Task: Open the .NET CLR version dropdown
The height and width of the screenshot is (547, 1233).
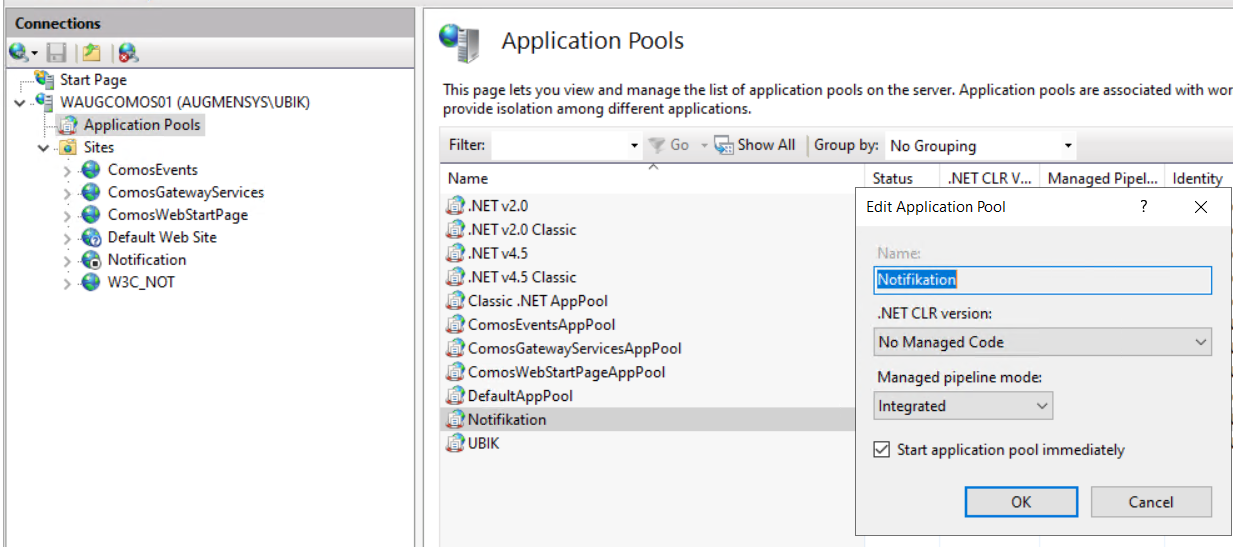Action: click(1042, 342)
